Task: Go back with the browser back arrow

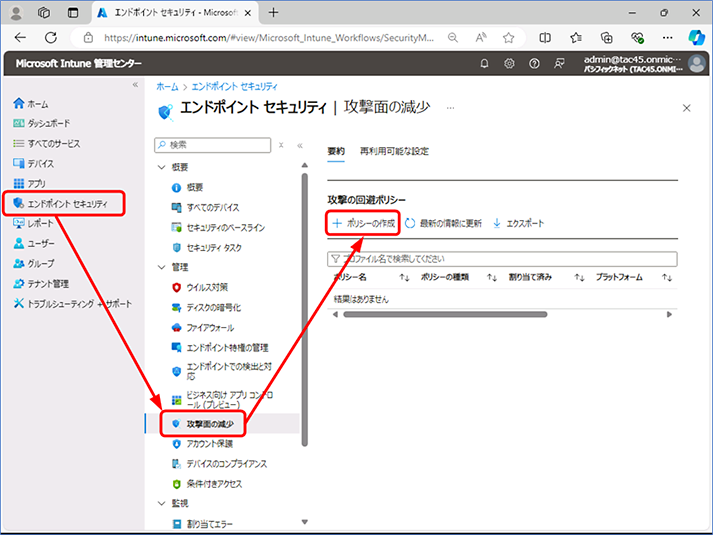Action: (20, 38)
